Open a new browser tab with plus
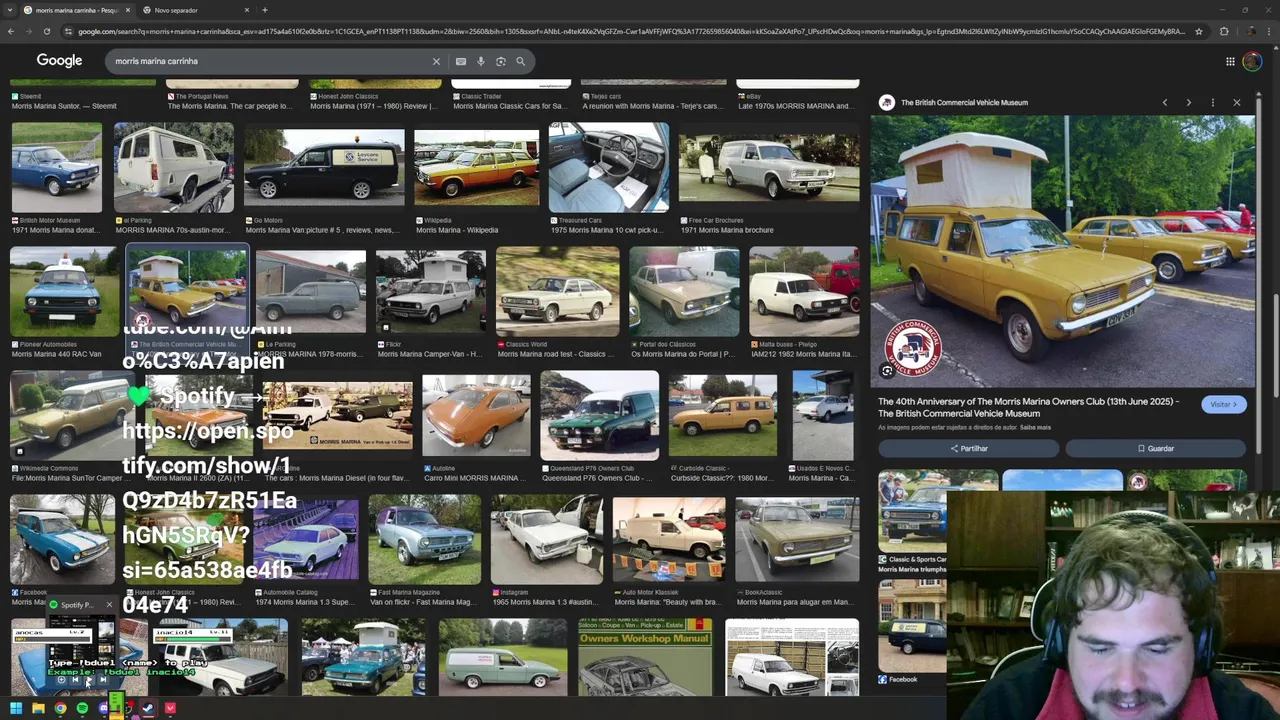This screenshot has height=720, width=1280. (x=264, y=10)
